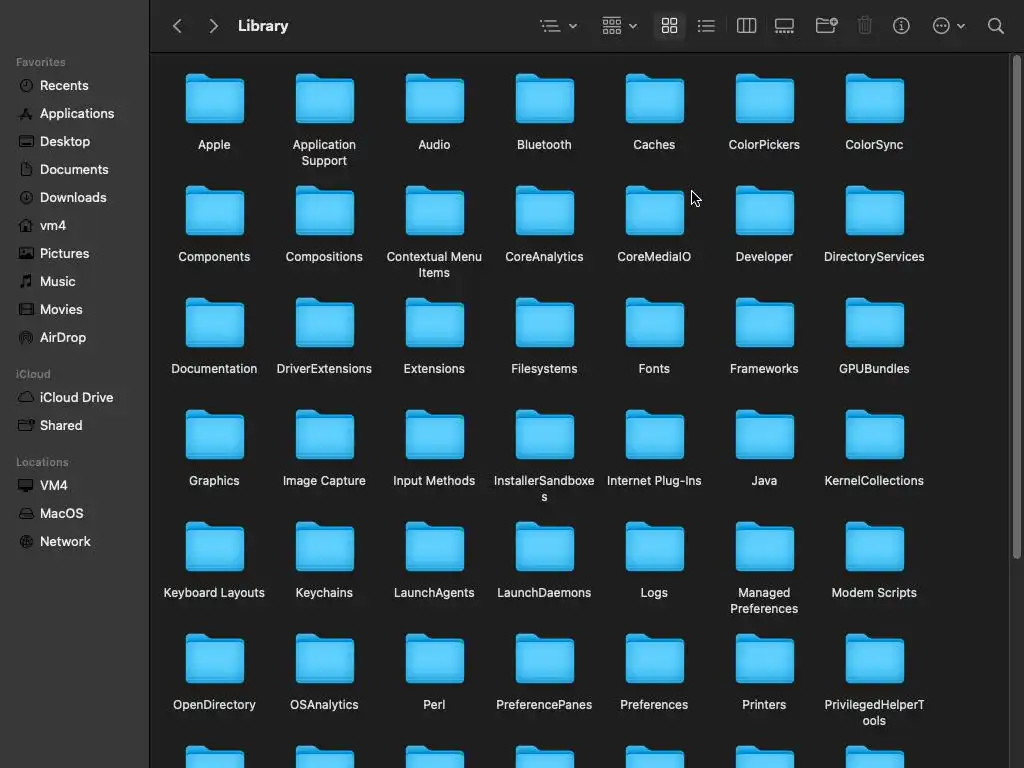Viewport: 1024px width, 768px height.
Task: Select the Fonts folder
Action: pyautogui.click(x=654, y=323)
